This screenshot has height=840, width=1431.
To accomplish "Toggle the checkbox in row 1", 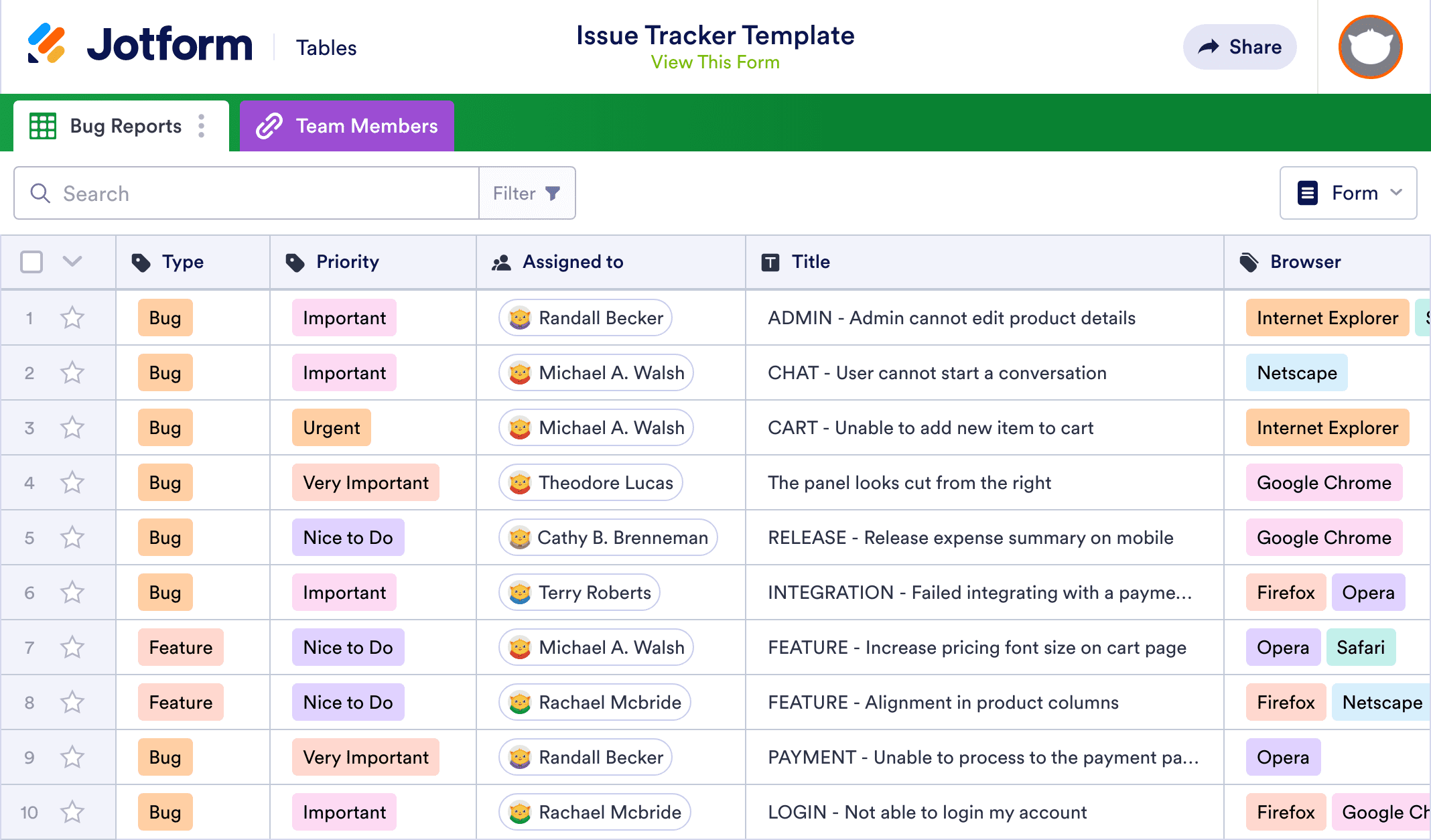I will [x=31, y=318].
